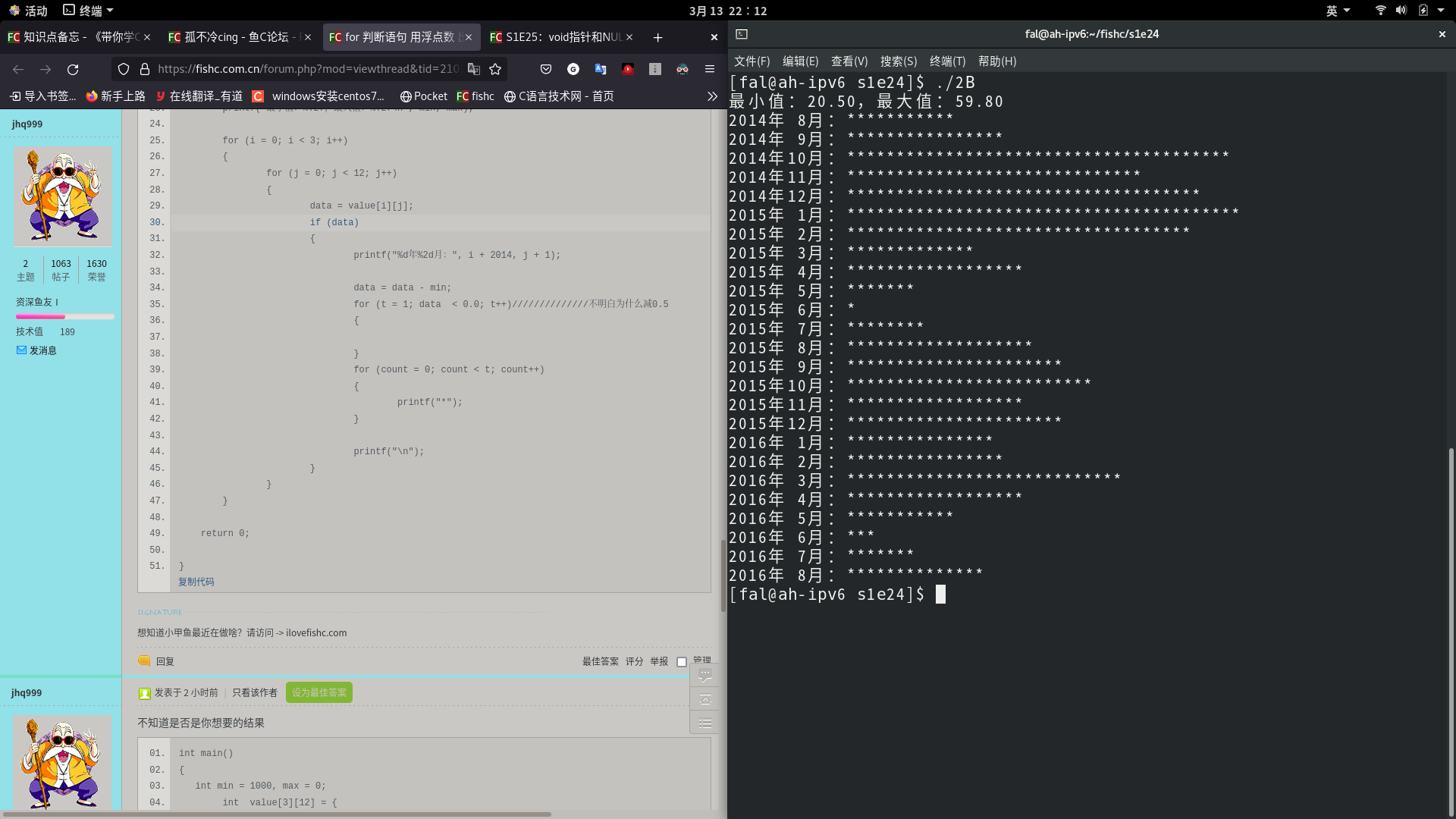
Task: Open 'fishc' bookmark
Action: coord(475,96)
